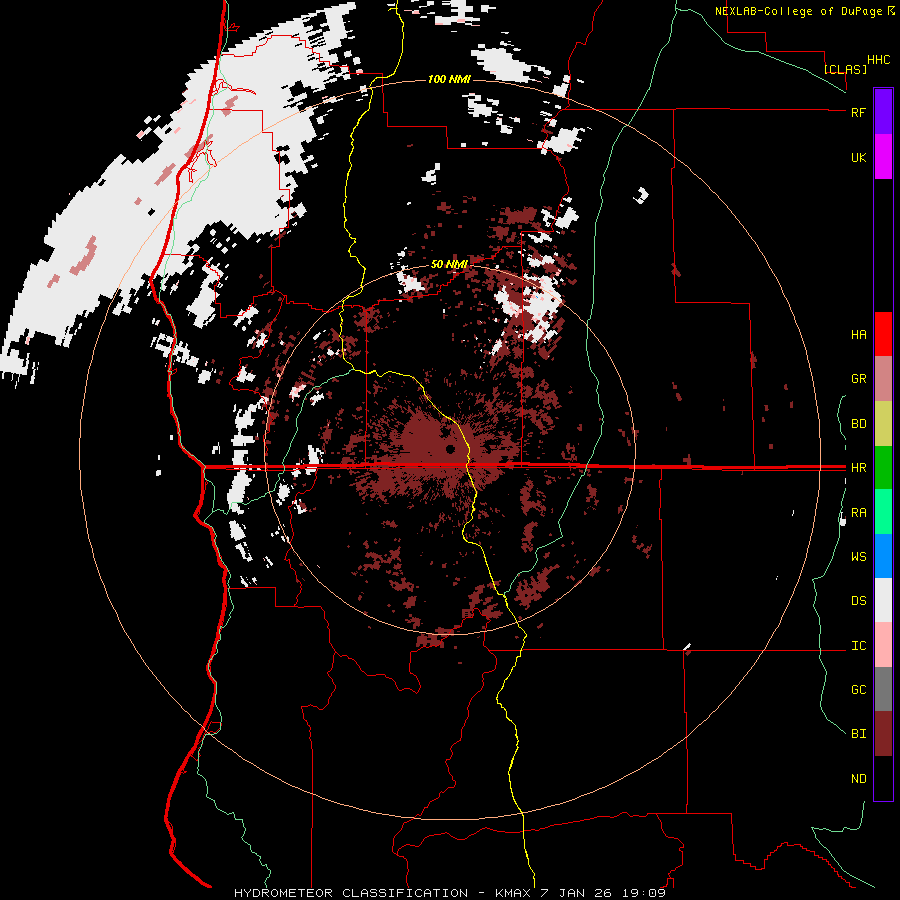Image resolution: width=900 pixels, height=900 pixels.
Task: Click the green HR legend color swatch
Action: tap(883, 467)
